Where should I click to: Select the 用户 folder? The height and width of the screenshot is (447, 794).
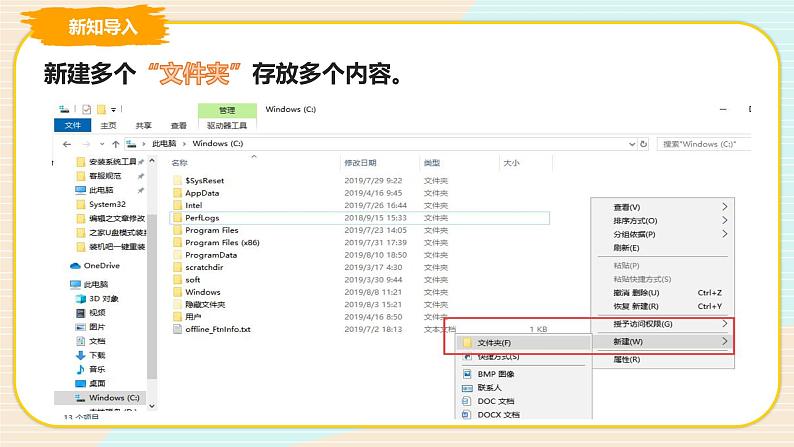pyautogui.click(x=193, y=317)
